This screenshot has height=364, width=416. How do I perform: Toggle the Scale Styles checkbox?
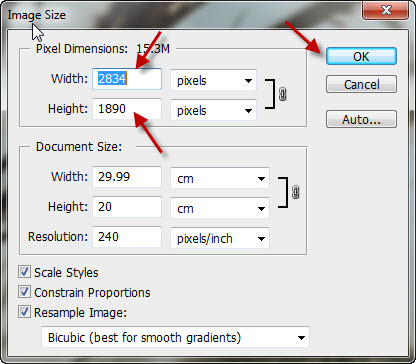(x=24, y=272)
